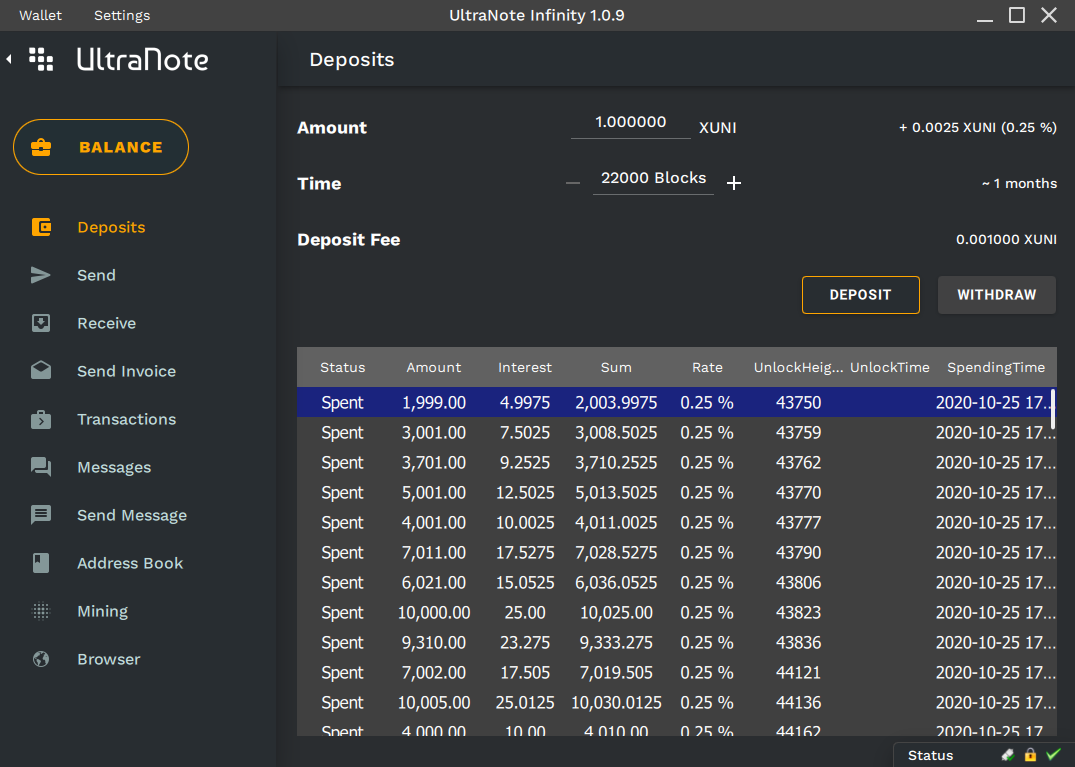Select deposit row with amount 3,001.00
This screenshot has height=767, width=1075.
point(676,433)
